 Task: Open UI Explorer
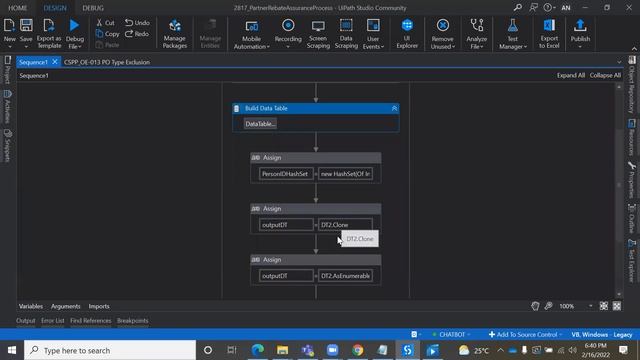407,33
